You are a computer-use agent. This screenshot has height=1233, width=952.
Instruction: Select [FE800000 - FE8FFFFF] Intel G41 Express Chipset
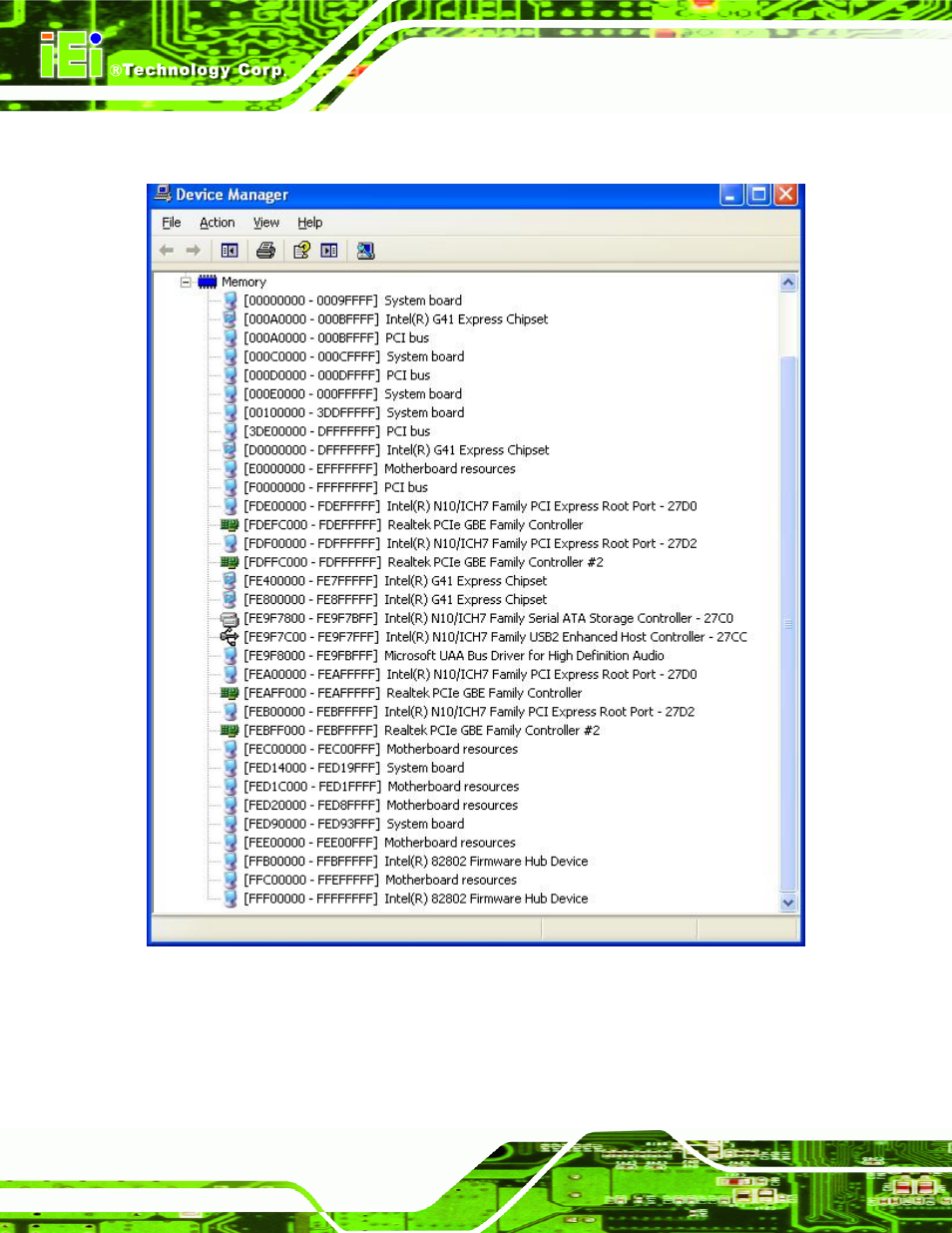click(x=395, y=600)
